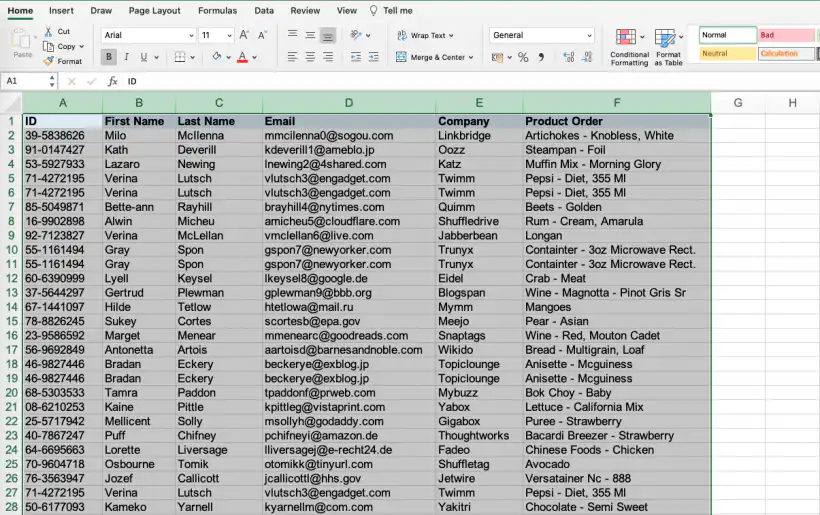
Task: Toggle Underline formatting
Action: click(x=143, y=57)
